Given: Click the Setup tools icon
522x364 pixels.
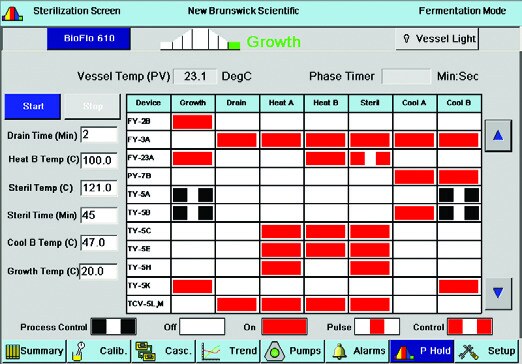Looking at the screenshot, I should 468,352.
